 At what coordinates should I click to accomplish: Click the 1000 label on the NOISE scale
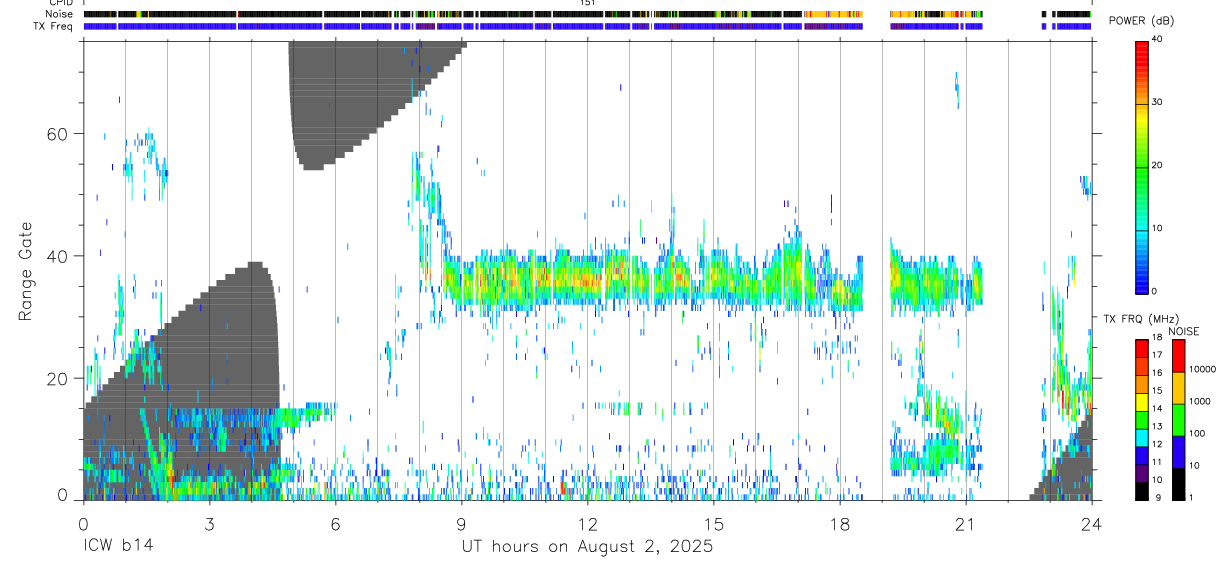click(1201, 401)
